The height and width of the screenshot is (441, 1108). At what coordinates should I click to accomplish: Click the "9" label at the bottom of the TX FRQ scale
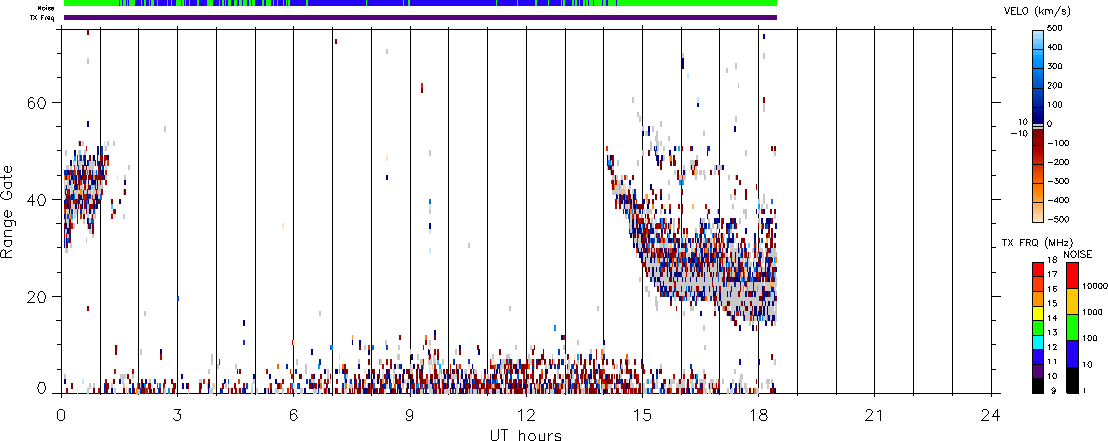click(1053, 391)
